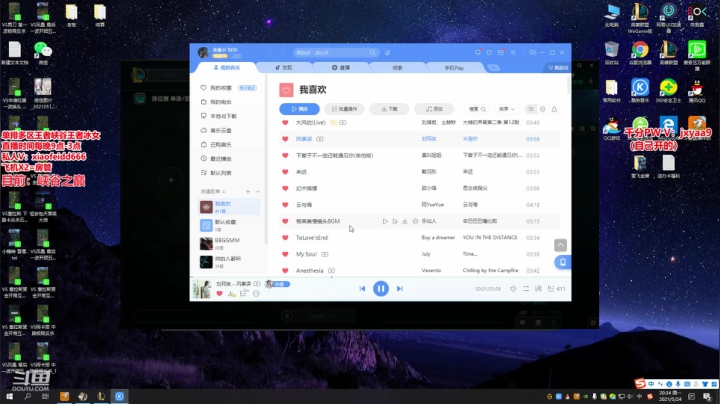Click the playback progress bar above player controls
The width and height of the screenshot is (720, 404).
(x=381, y=277)
